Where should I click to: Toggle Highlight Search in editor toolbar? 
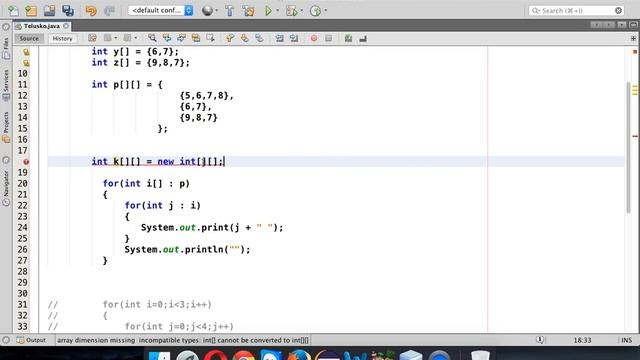(196, 38)
